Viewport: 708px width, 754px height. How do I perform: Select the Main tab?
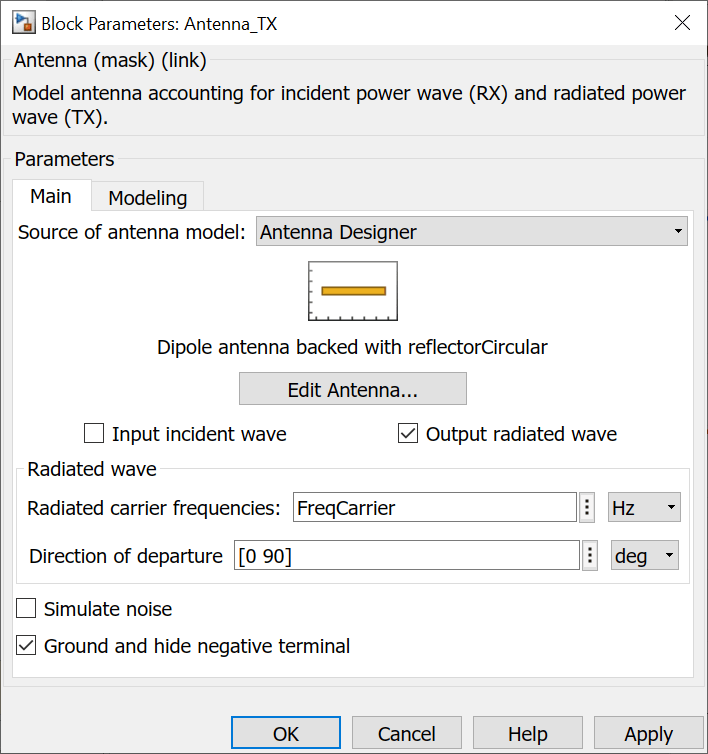tap(51, 196)
